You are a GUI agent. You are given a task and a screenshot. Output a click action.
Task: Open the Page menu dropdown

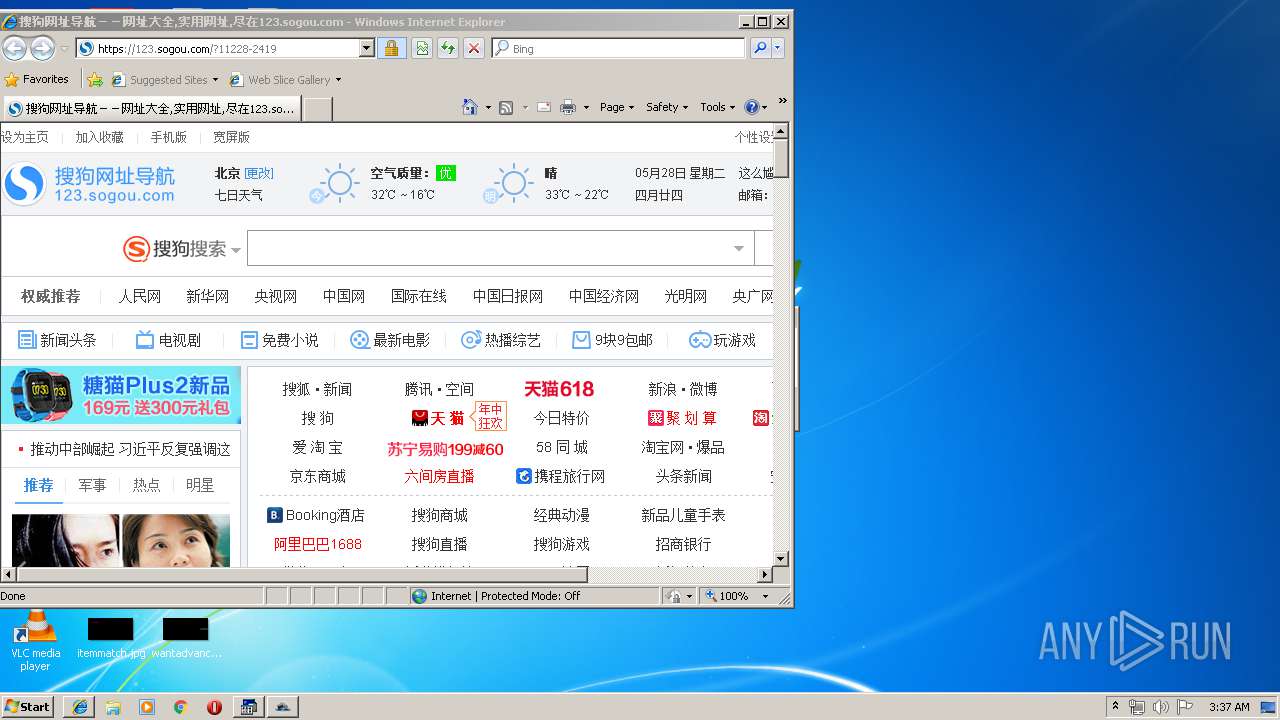click(x=616, y=107)
